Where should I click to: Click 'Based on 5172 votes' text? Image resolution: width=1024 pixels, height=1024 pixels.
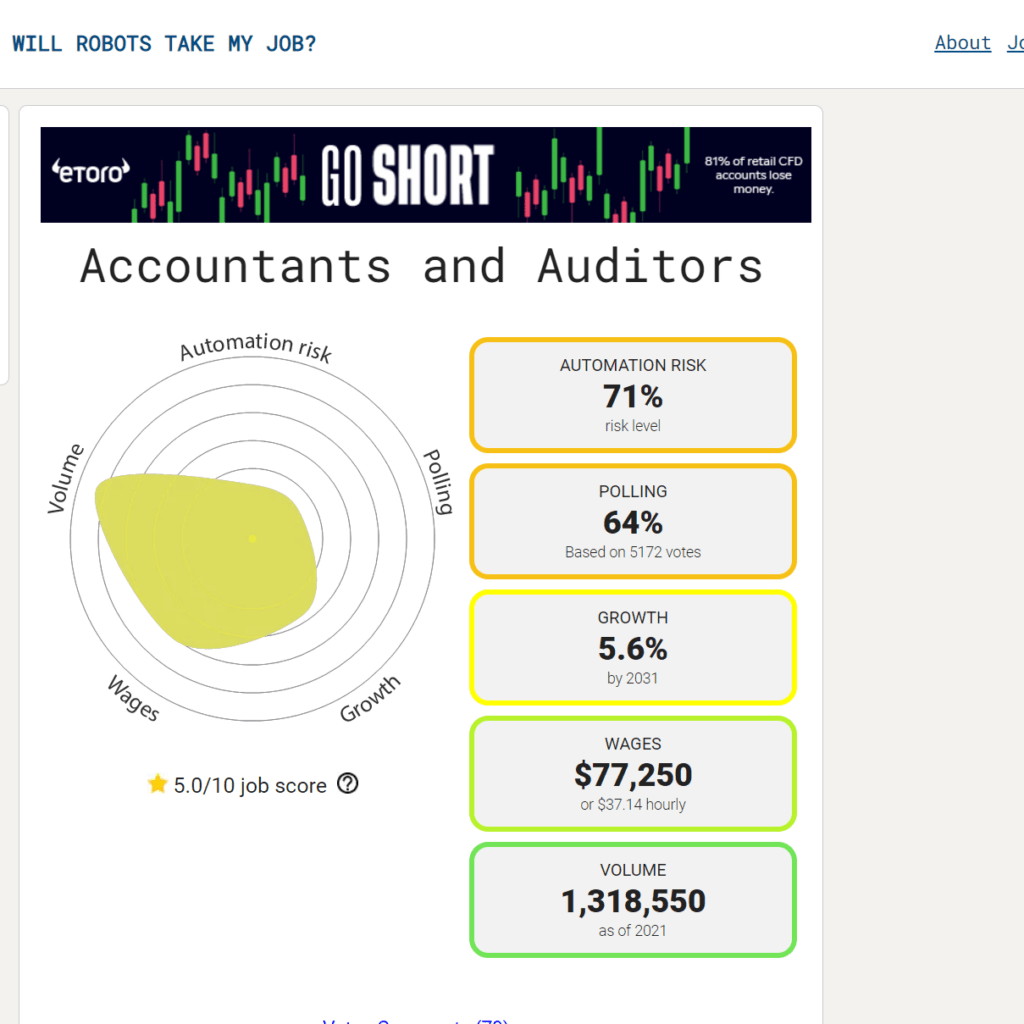(633, 552)
